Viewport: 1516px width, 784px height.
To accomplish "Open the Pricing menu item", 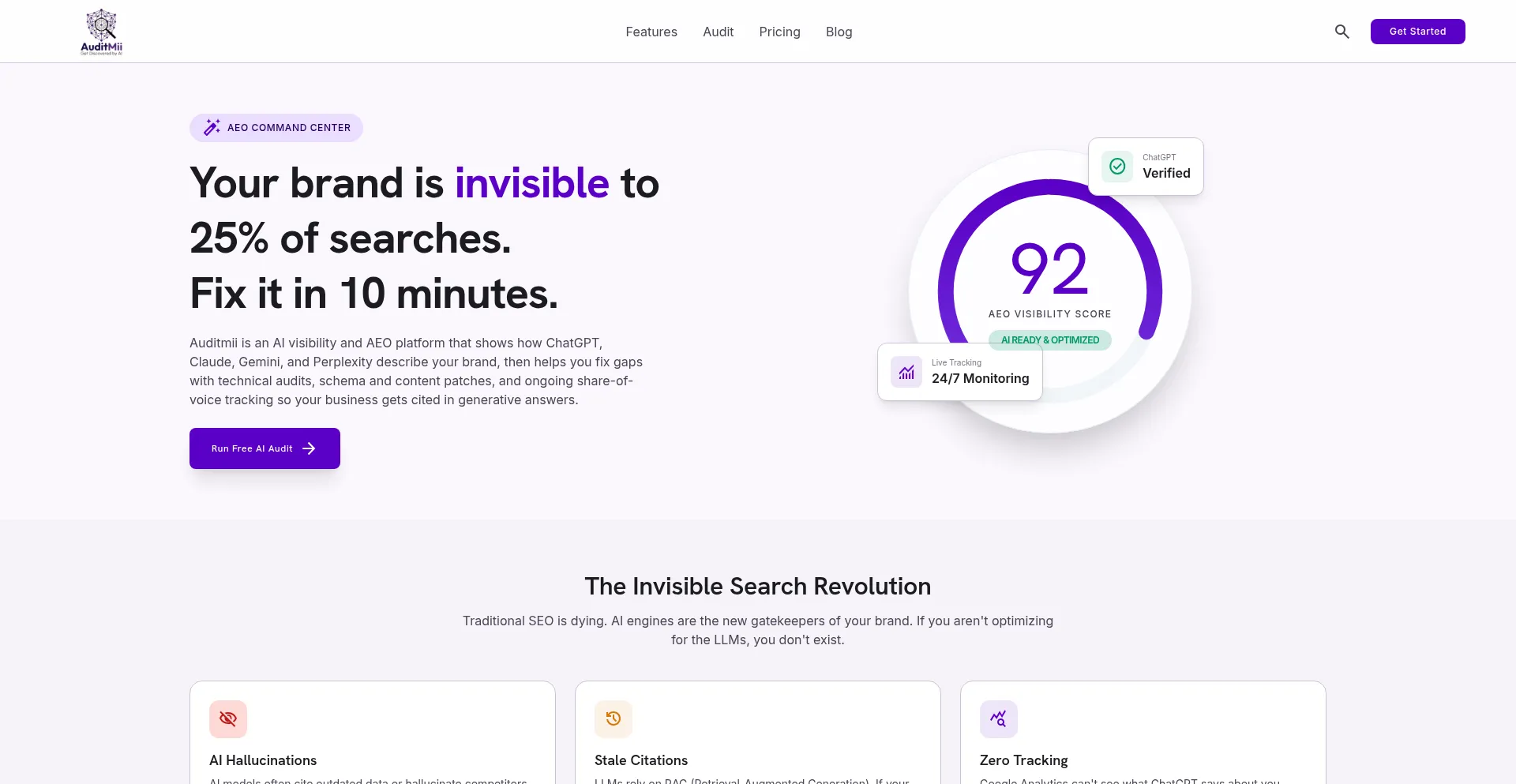I will pyautogui.click(x=779, y=32).
